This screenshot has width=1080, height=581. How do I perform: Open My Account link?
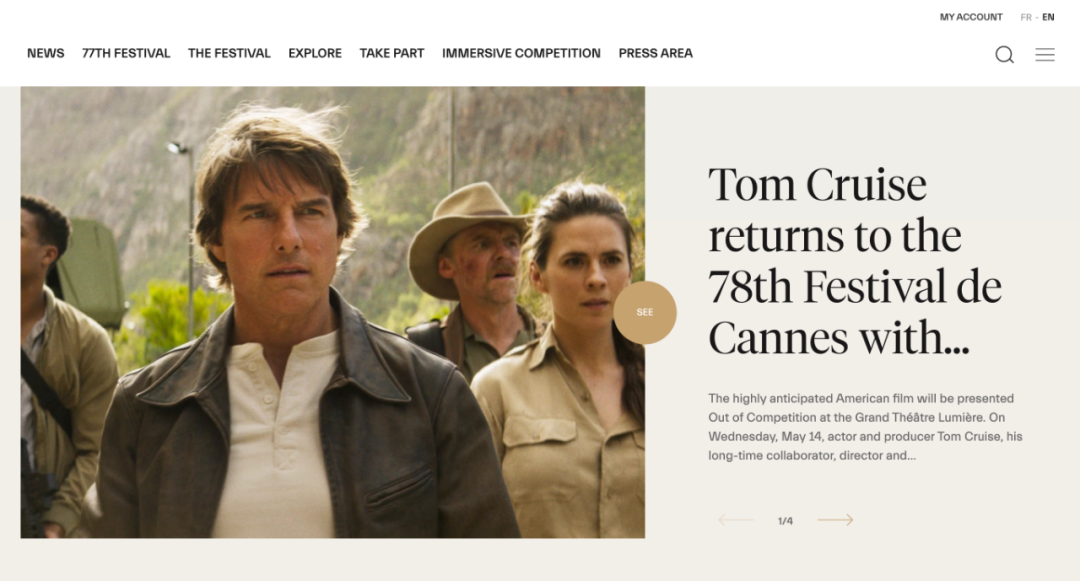[970, 17]
